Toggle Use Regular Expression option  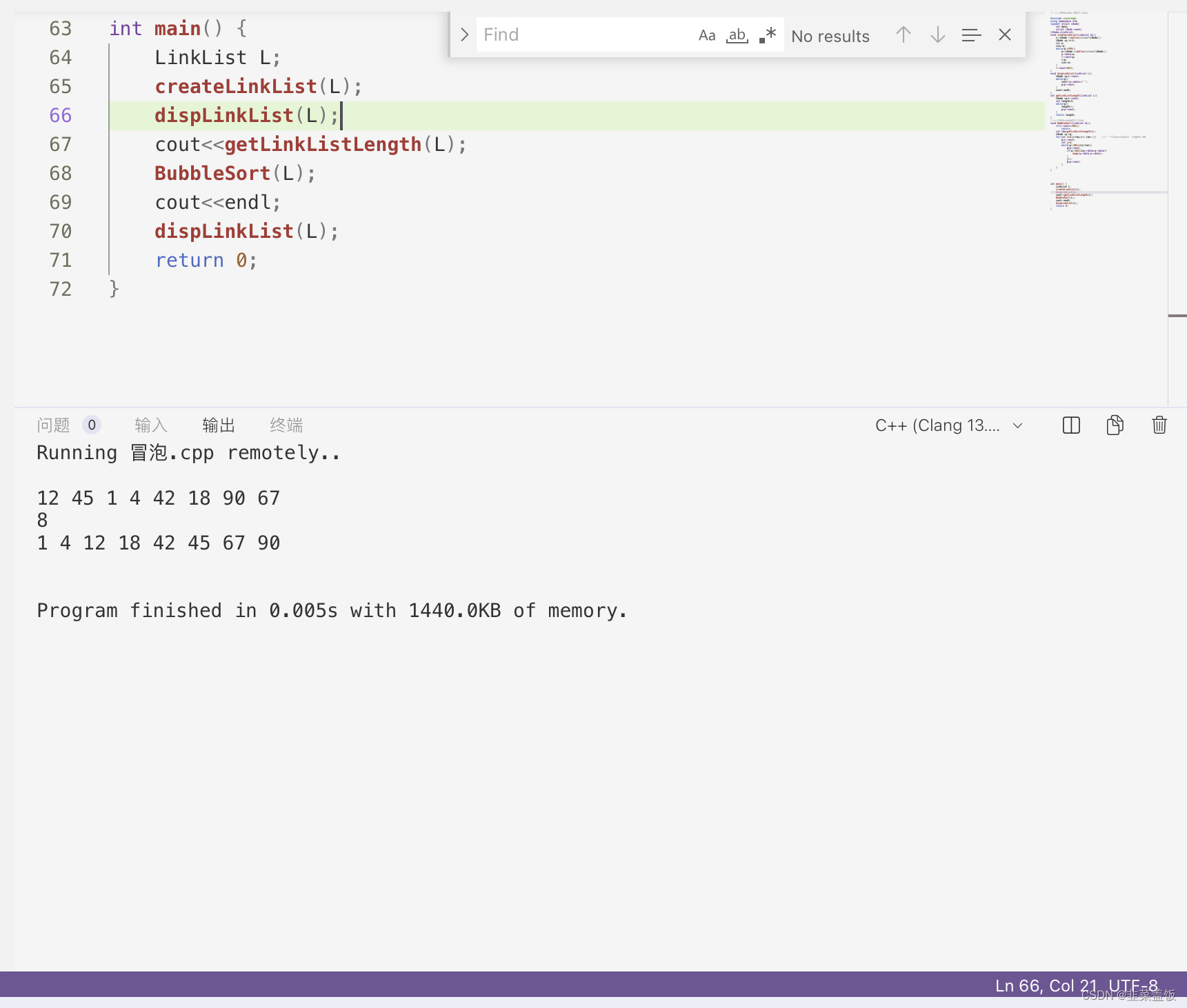coord(768,35)
